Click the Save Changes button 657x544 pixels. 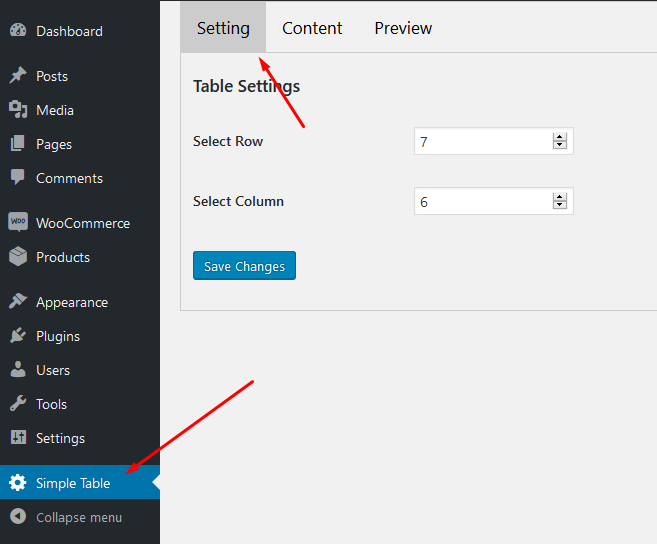tap(244, 265)
